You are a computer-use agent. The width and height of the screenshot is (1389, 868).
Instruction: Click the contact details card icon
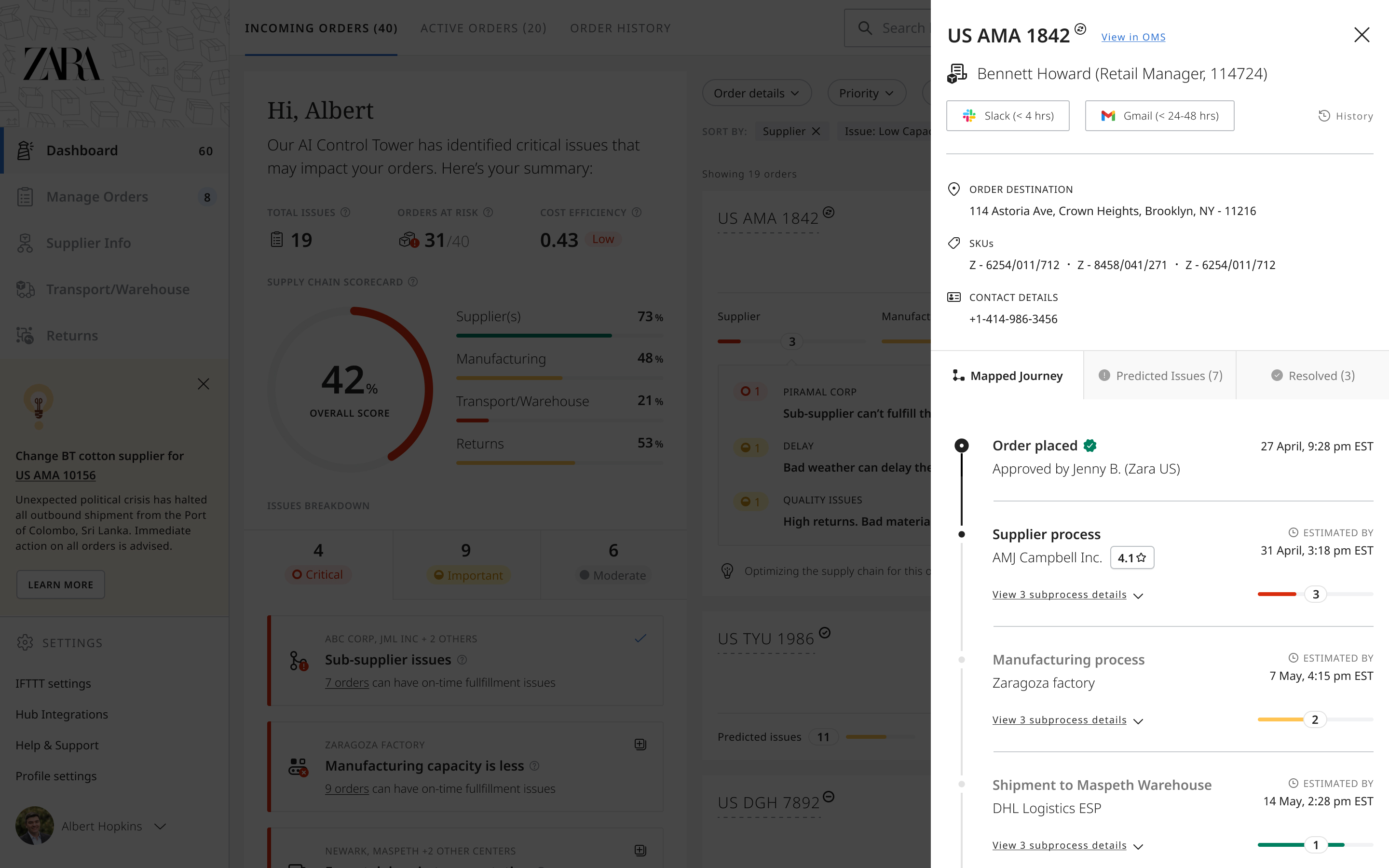coord(954,297)
